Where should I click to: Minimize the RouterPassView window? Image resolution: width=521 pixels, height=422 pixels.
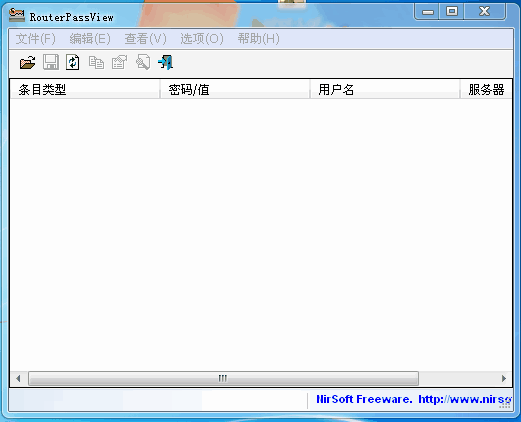point(427,12)
